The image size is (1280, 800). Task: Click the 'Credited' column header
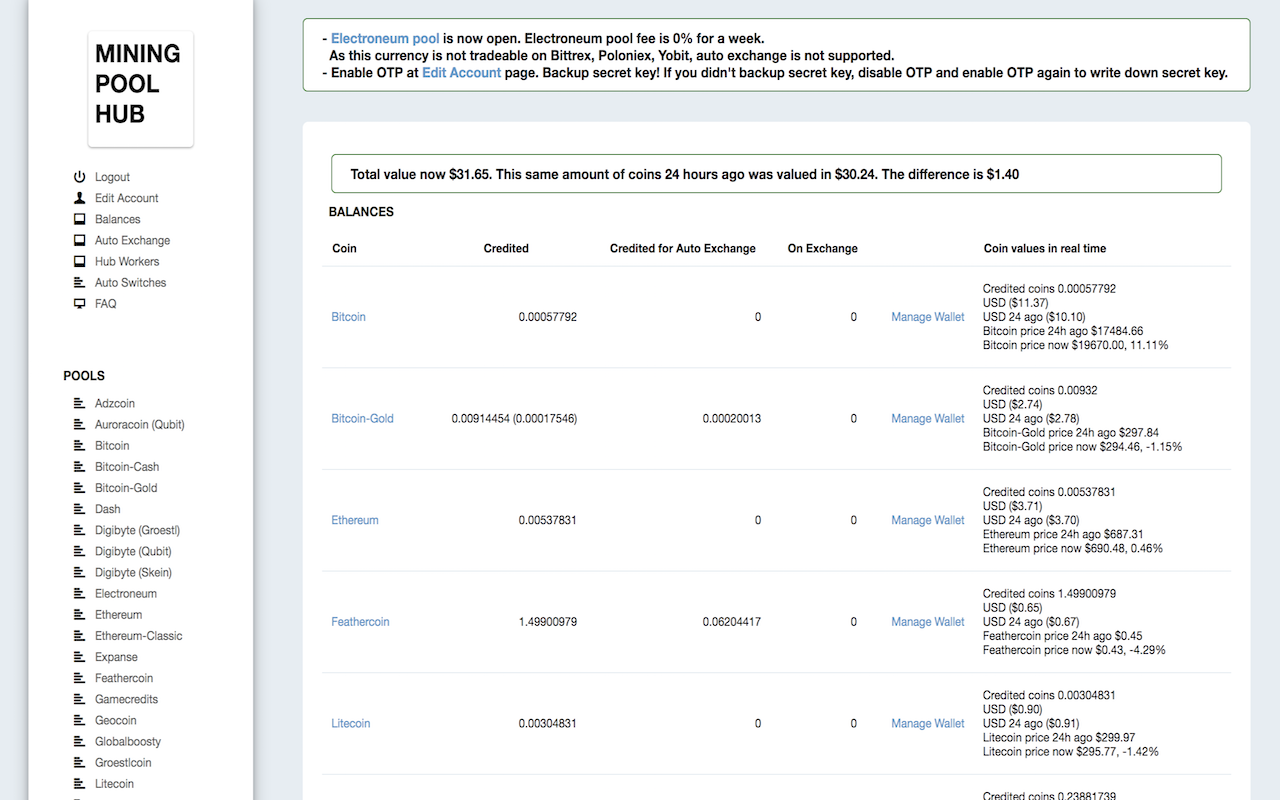(506, 248)
